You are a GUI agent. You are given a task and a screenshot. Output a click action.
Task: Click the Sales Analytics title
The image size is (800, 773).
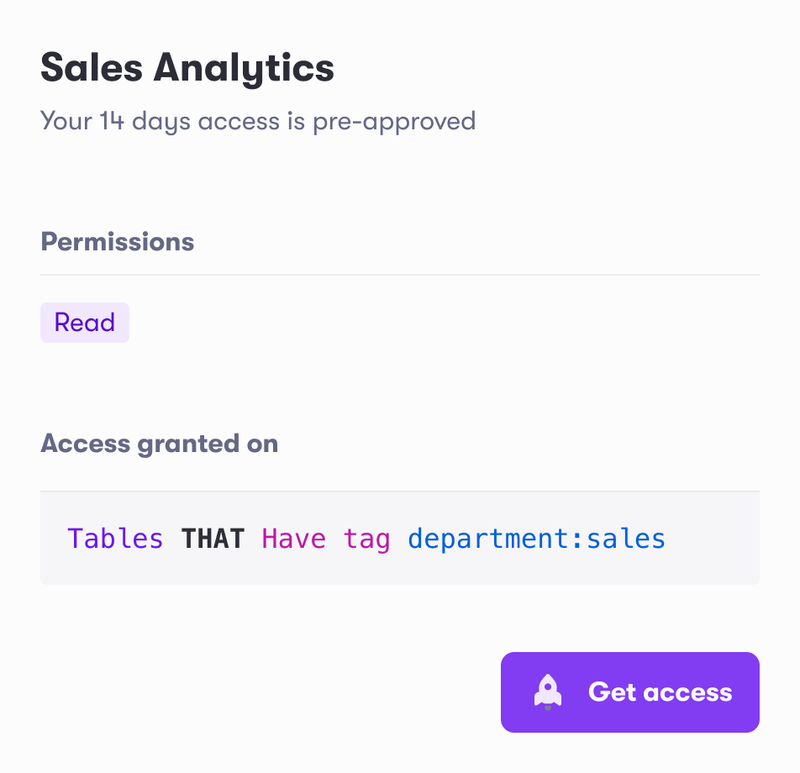186,68
